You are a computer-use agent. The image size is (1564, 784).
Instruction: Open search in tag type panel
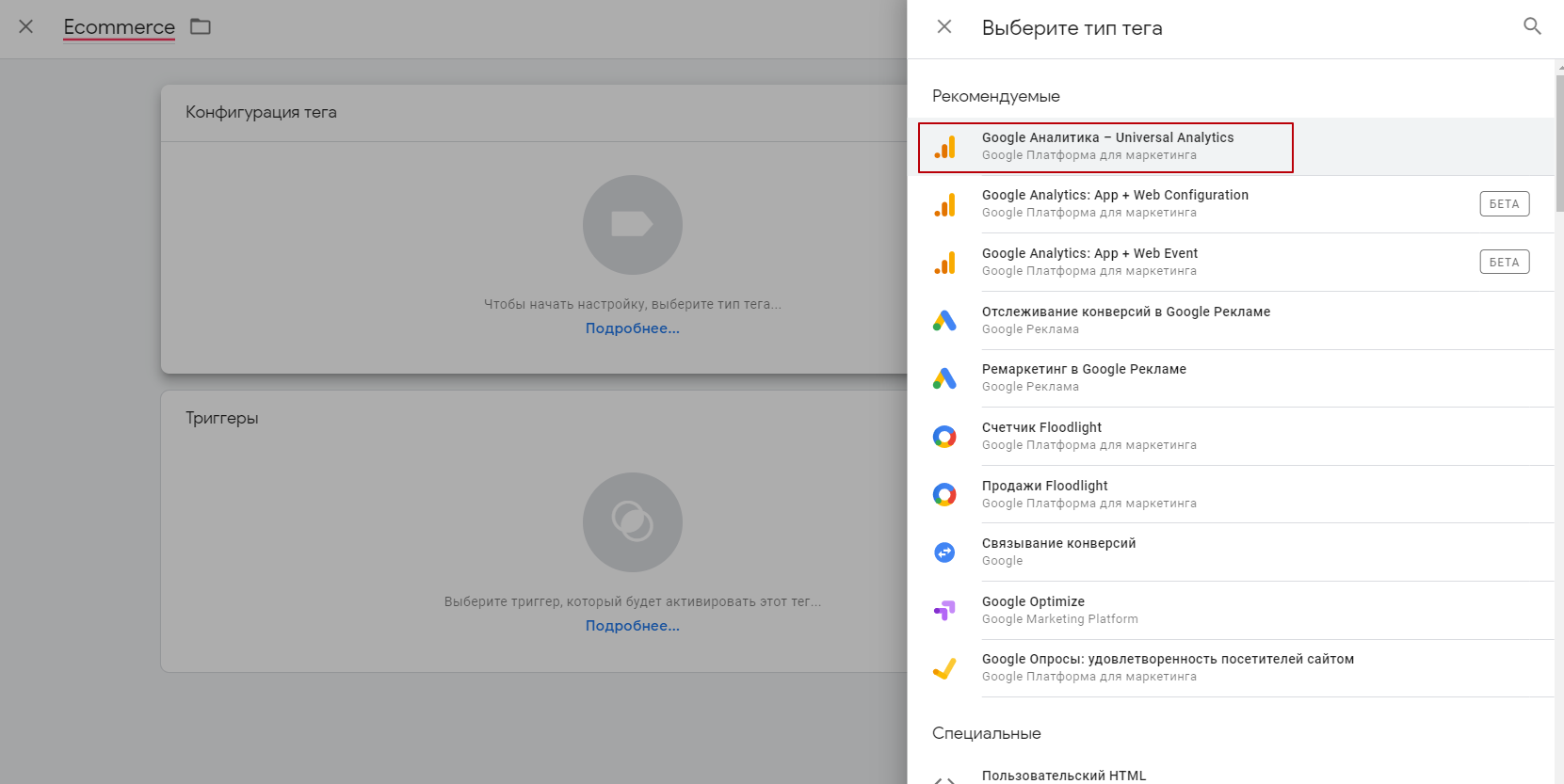pos(1532,26)
